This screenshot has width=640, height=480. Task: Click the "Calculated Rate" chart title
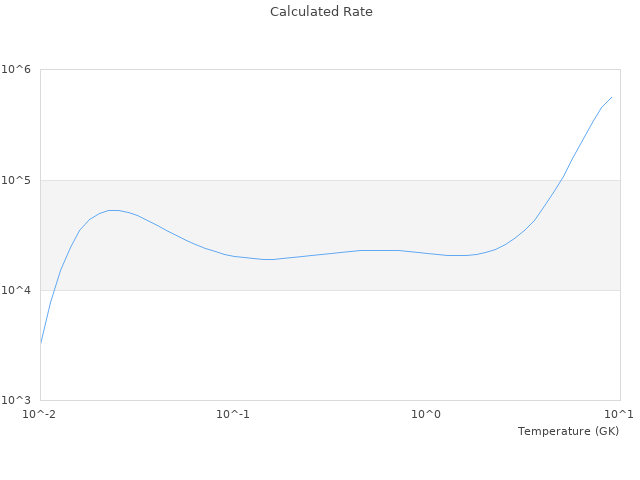point(321,12)
